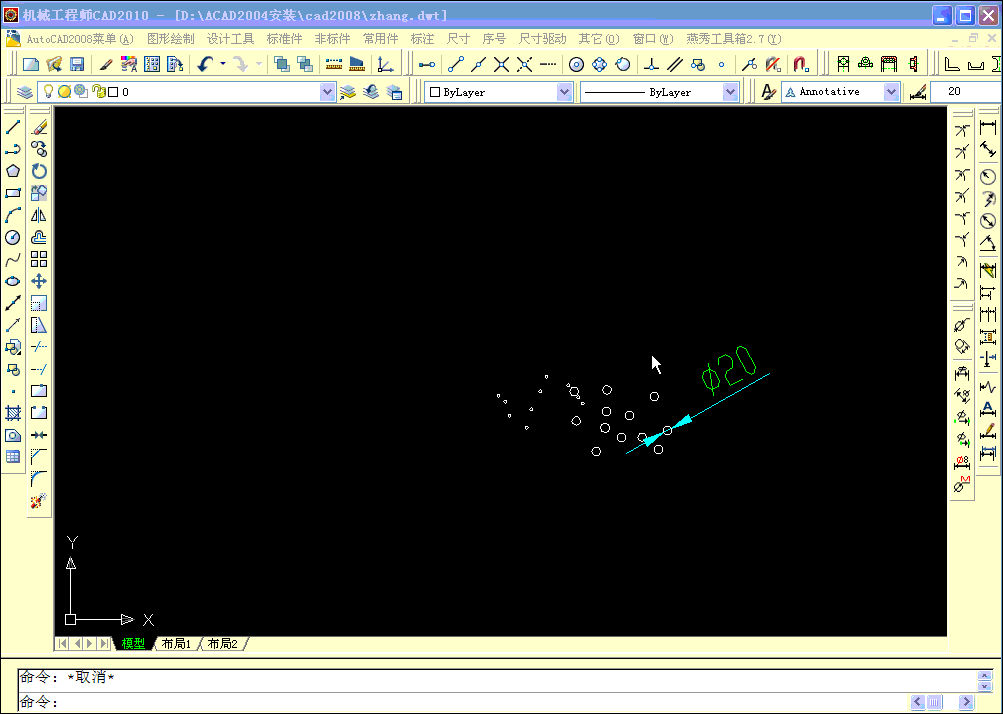
Task: Open the Hatch tool
Action: (13, 413)
